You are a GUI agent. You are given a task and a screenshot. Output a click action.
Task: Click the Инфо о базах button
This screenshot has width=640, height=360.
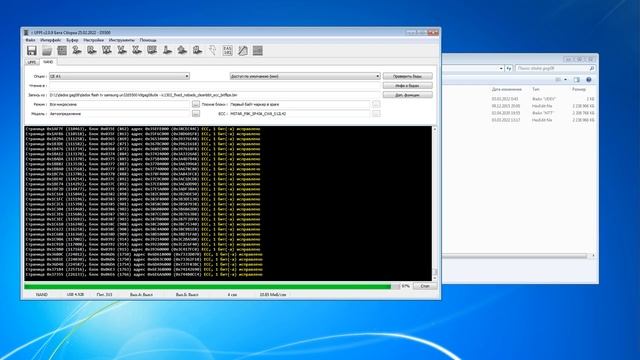click(x=407, y=86)
